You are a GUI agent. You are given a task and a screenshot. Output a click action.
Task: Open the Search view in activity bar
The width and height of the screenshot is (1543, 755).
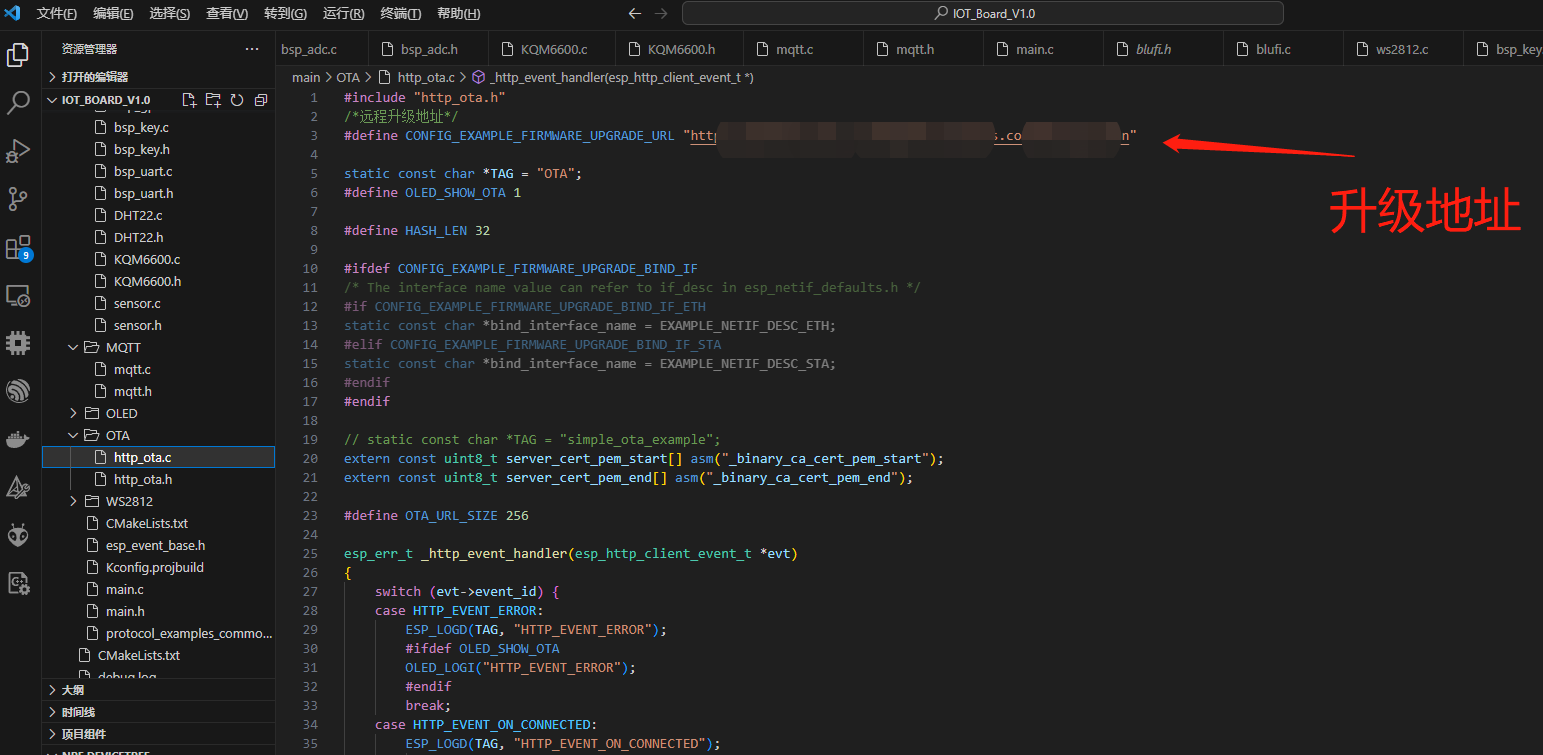[x=18, y=102]
